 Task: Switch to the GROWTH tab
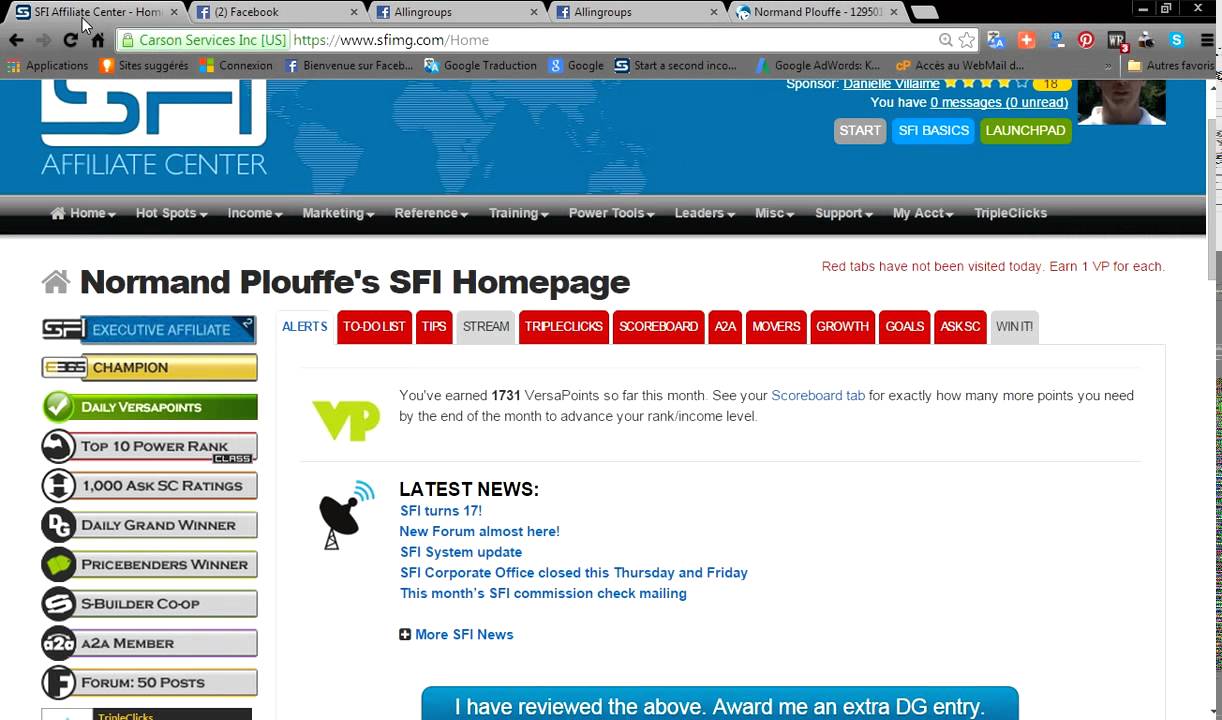pyautogui.click(x=842, y=327)
